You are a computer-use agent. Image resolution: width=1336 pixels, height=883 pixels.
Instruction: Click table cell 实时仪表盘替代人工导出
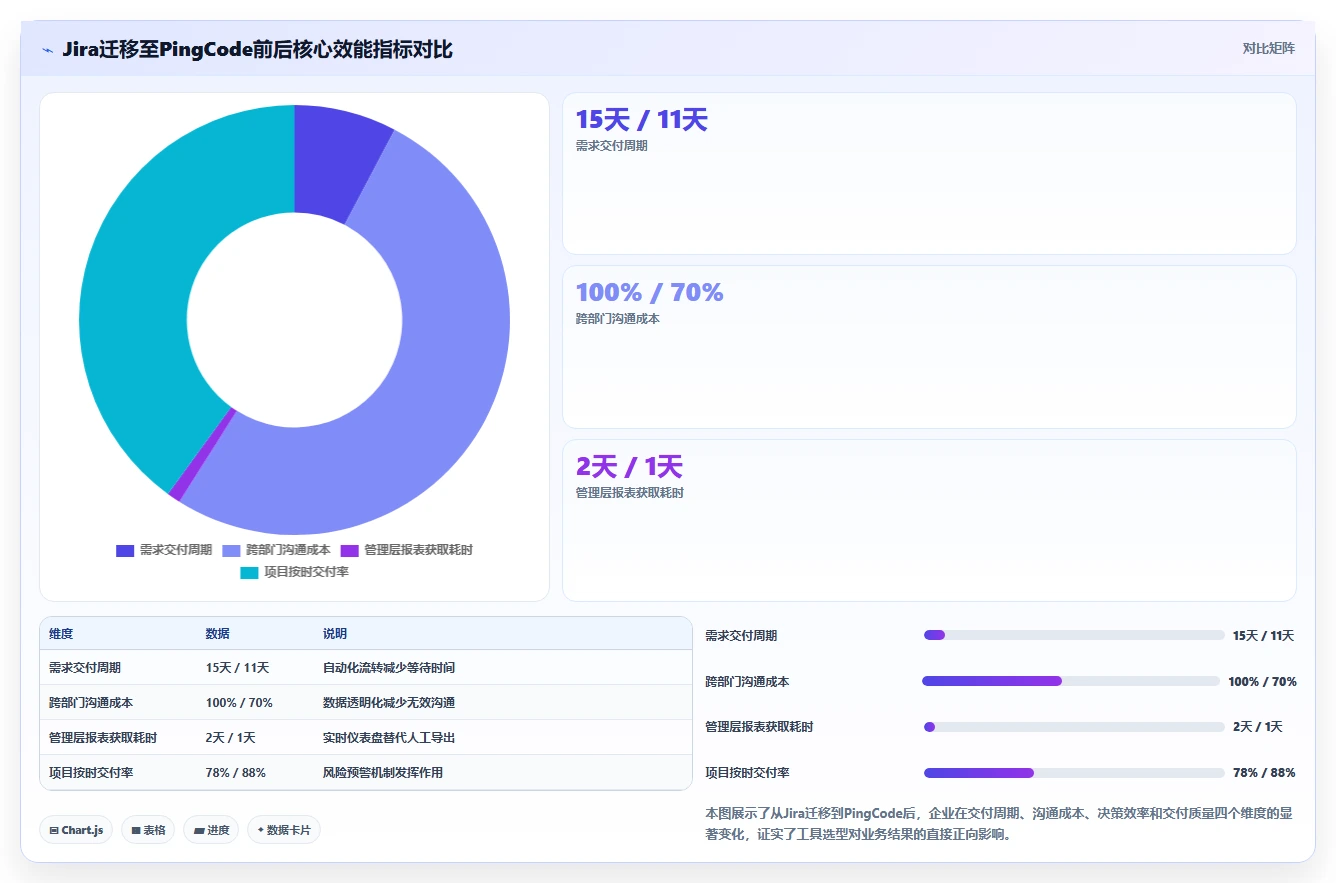click(389, 737)
